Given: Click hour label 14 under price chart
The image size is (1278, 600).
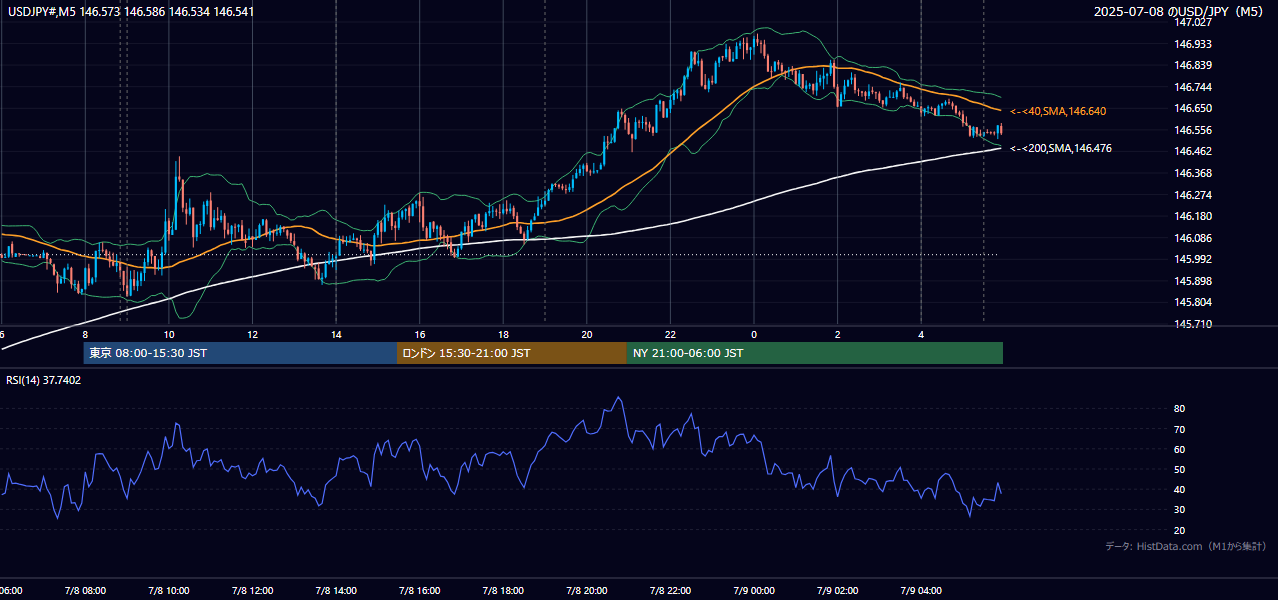Looking at the screenshot, I should coord(336,334).
